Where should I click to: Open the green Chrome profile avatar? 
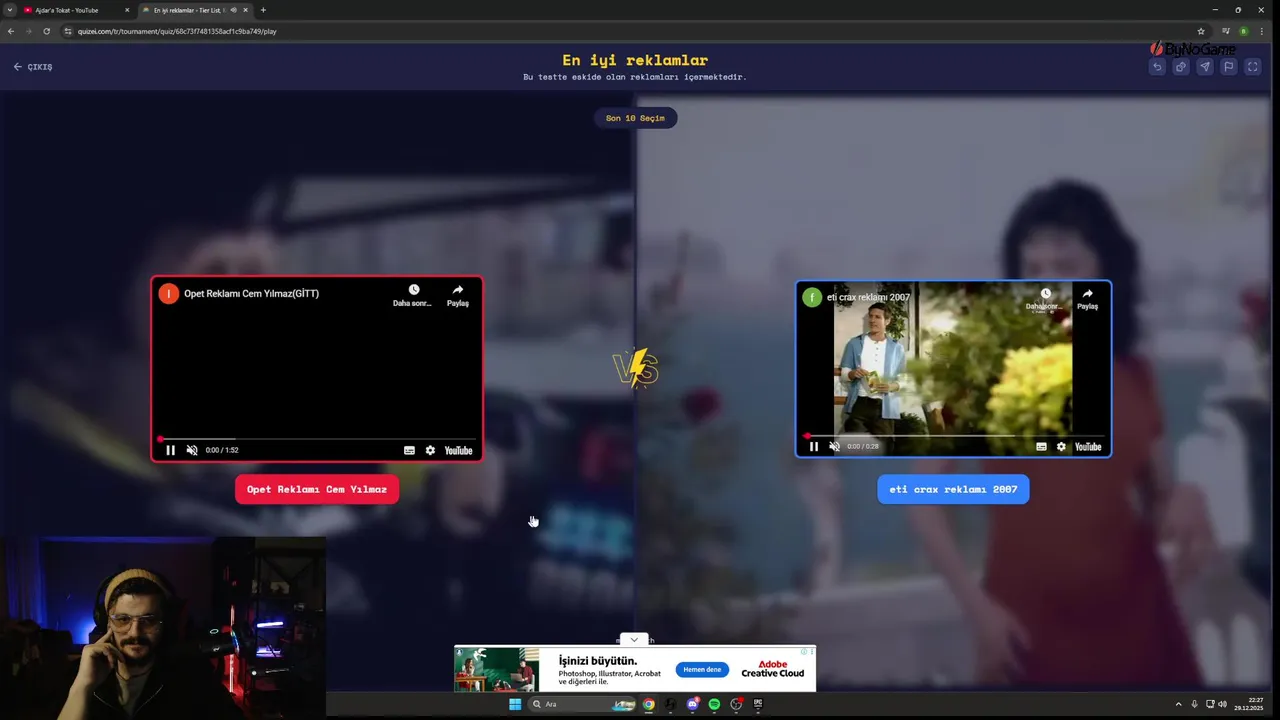point(1243,31)
